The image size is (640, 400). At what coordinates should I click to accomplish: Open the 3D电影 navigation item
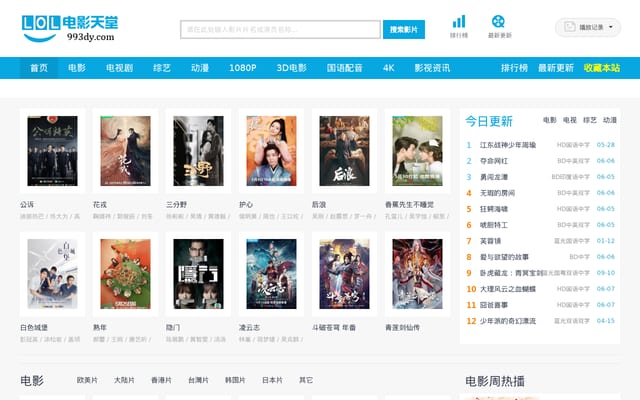pos(291,68)
